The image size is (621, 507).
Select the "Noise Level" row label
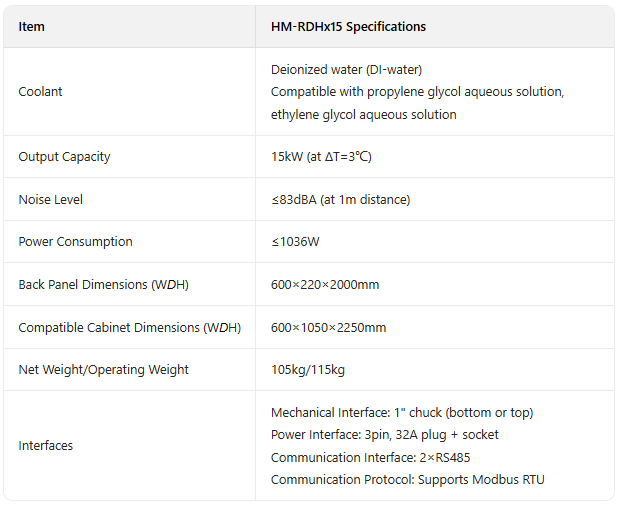(x=51, y=200)
